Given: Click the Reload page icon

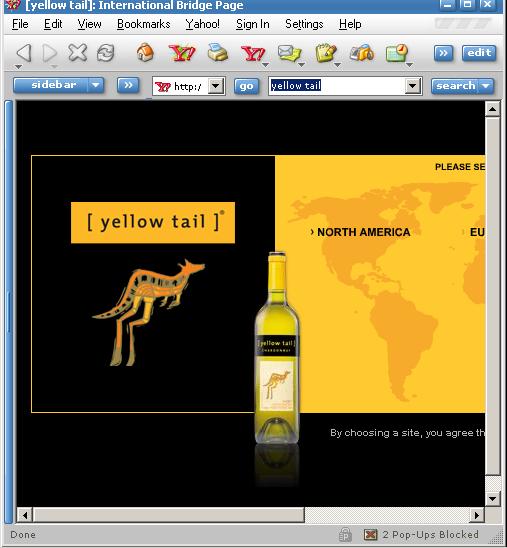Looking at the screenshot, I should (x=106, y=53).
